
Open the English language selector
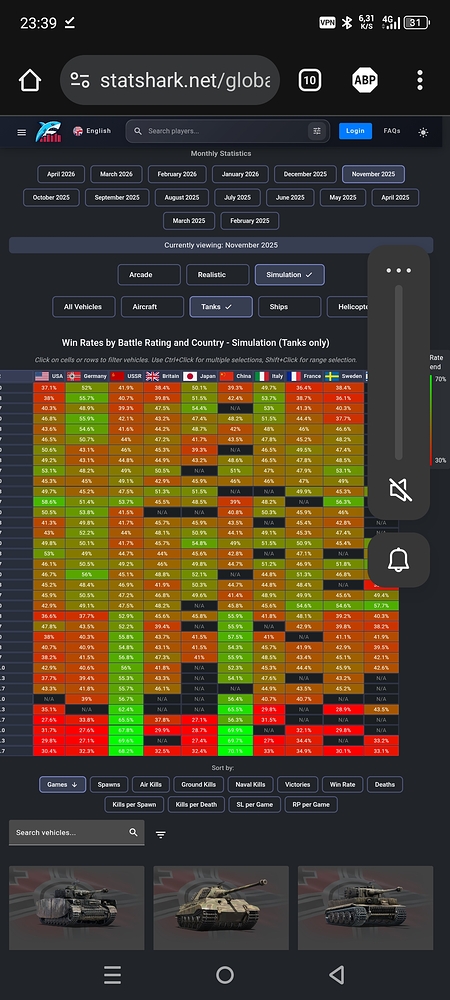point(92,131)
